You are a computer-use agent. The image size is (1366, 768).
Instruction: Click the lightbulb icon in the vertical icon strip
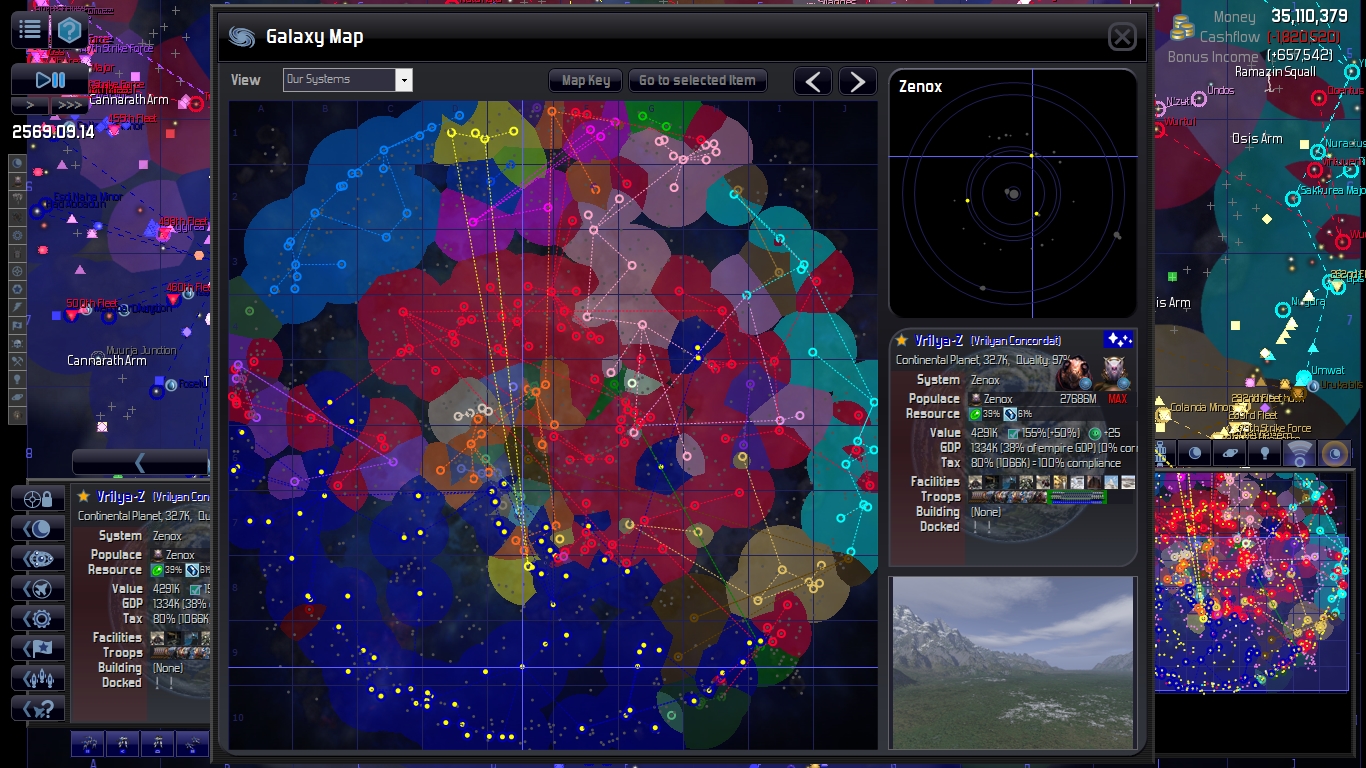click(x=17, y=379)
